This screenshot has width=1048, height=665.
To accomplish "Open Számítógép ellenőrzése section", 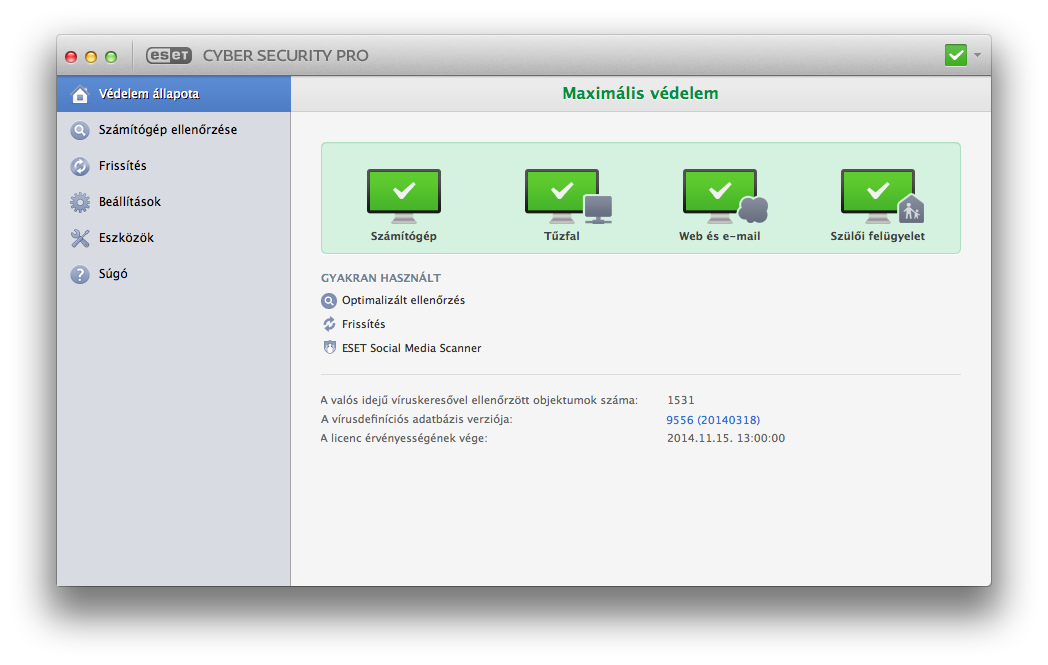I will [x=174, y=130].
